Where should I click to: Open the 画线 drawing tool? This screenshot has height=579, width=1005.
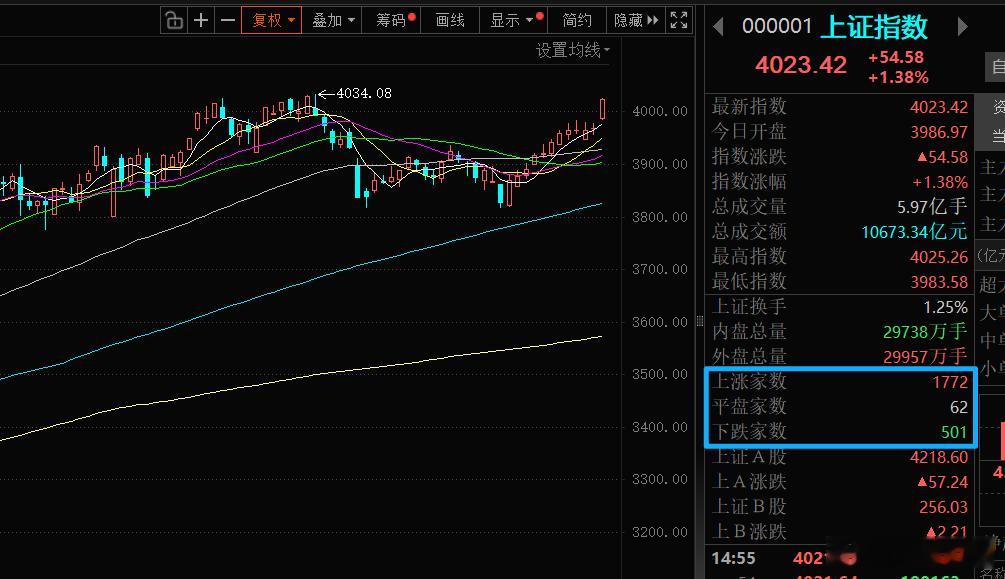pos(450,19)
